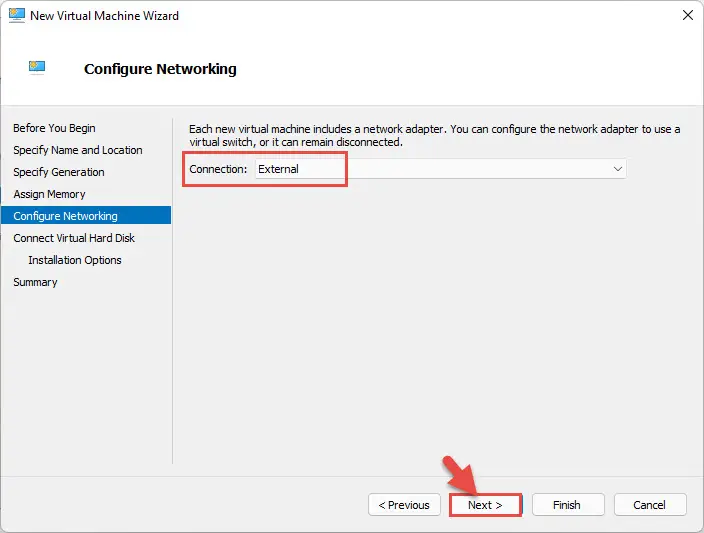This screenshot has height=533, width=704.
Task: Go to the Summary step
Action: tap(35, 282)
